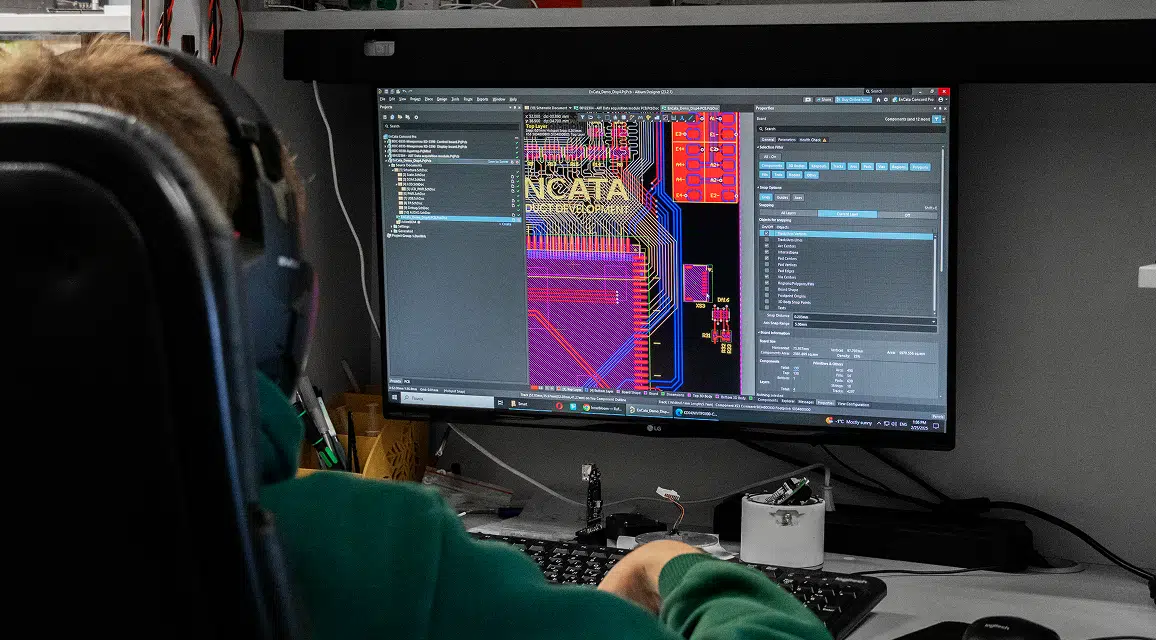Switch to the PCB panel tab at bottom left
Viewport: 1156px width, 640px height.
tap(407, 381)
